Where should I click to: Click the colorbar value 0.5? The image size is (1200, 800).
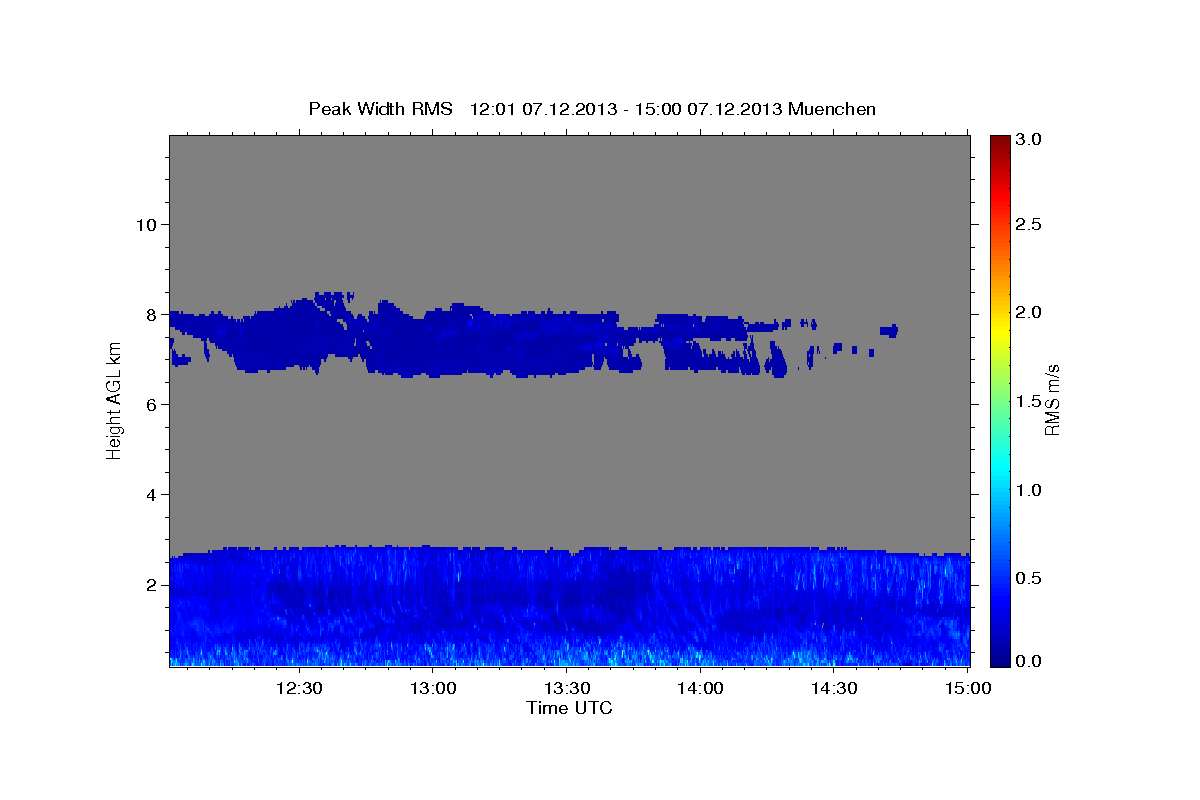click(1030, 578)
